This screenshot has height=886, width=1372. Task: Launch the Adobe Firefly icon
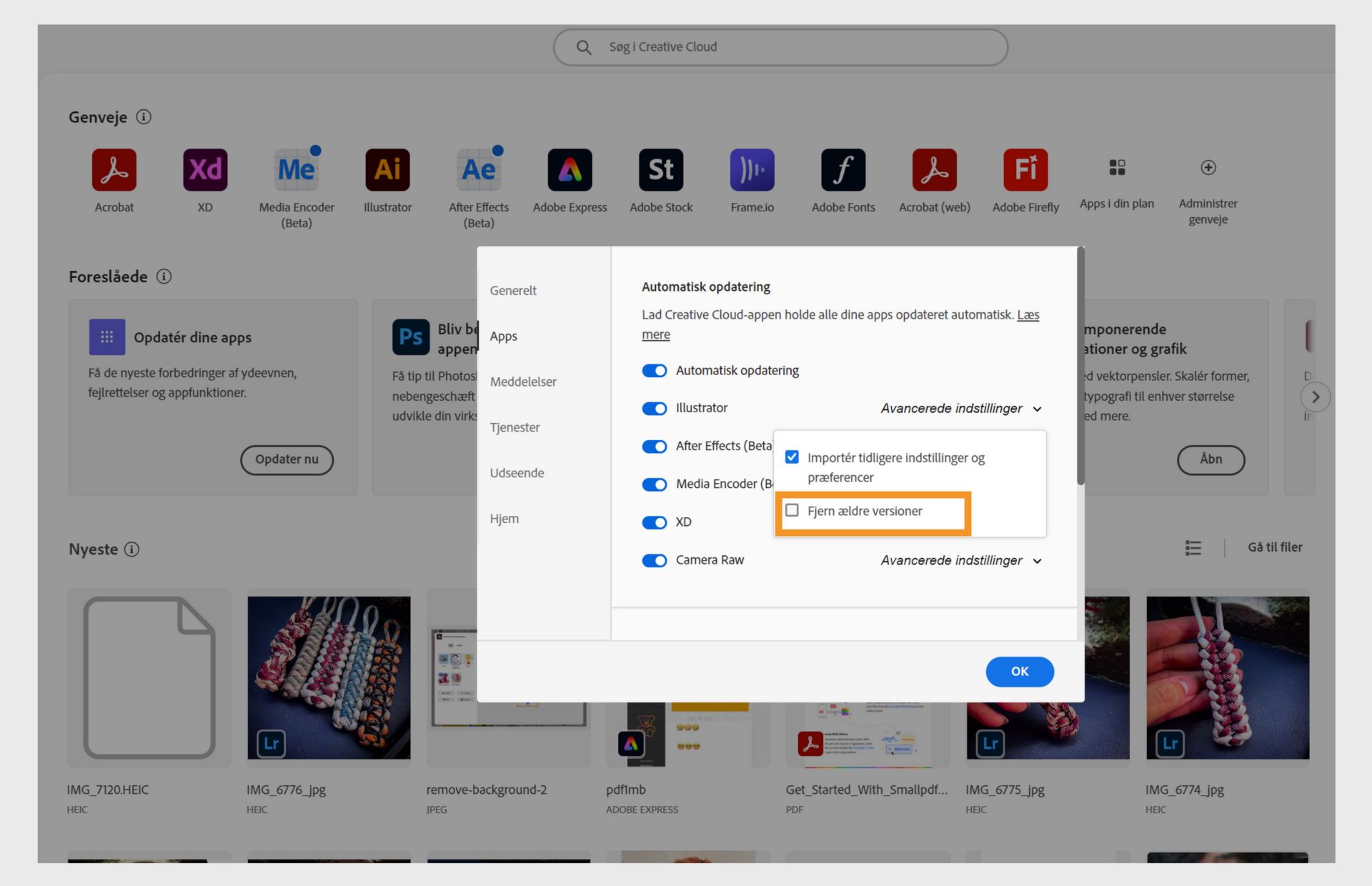coord(1025,170)
